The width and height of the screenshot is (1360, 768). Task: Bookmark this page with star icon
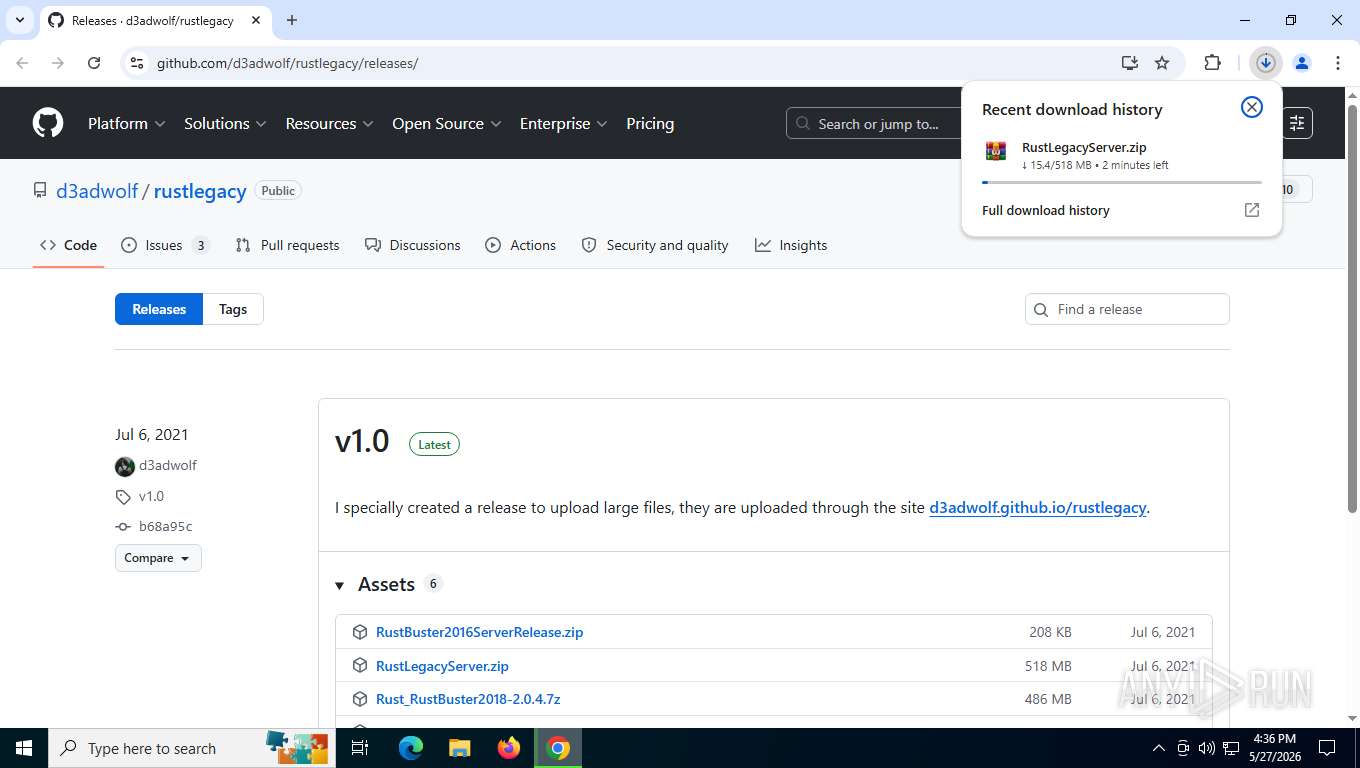point(1162,63)
